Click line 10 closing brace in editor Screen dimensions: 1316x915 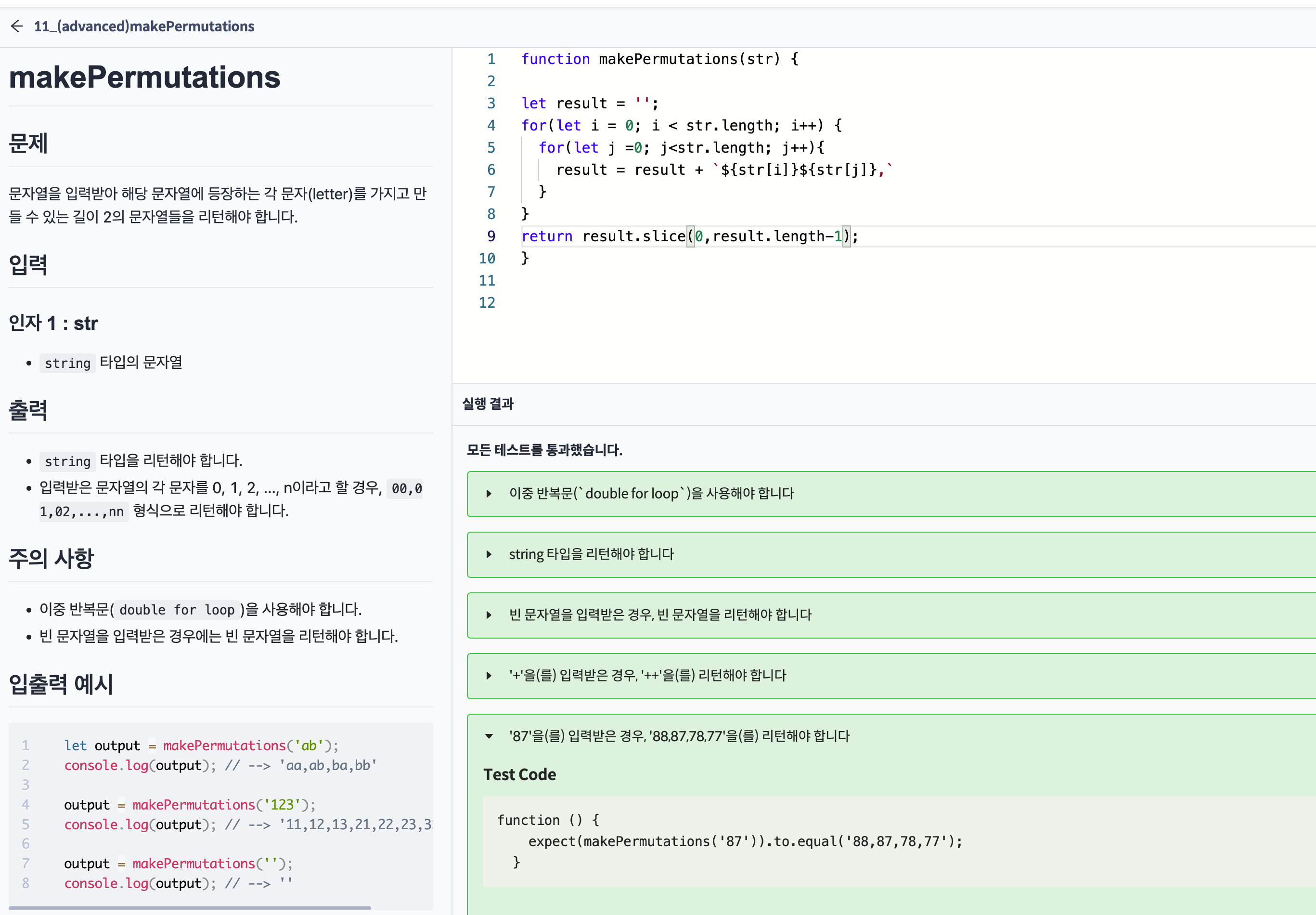[x=525, y=259]
